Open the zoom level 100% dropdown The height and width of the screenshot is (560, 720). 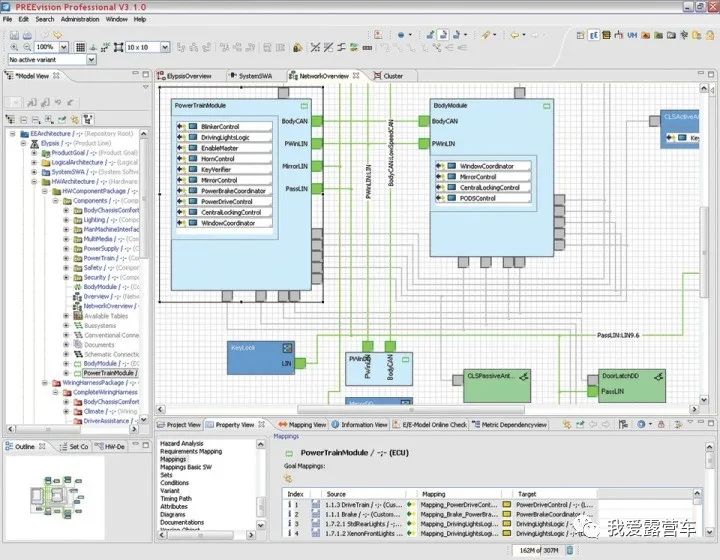click(64, 47)
